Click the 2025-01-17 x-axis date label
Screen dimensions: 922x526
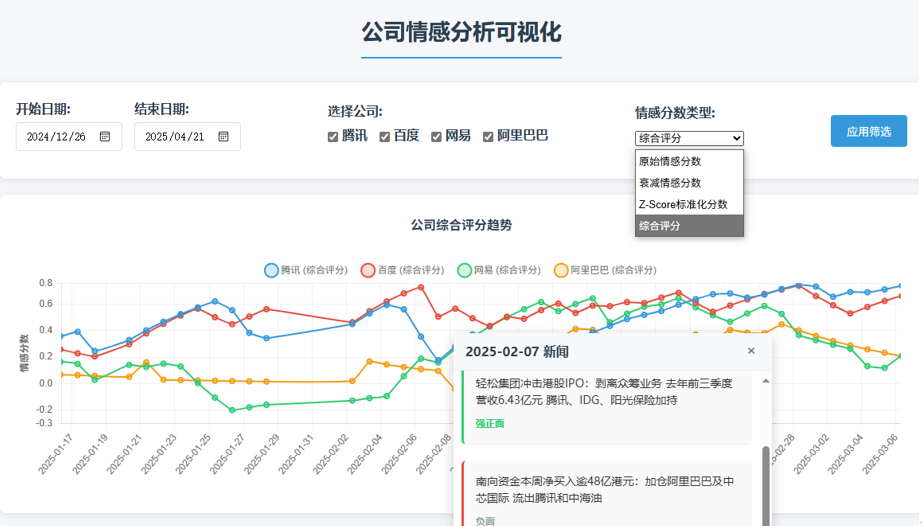coord(56,454)
